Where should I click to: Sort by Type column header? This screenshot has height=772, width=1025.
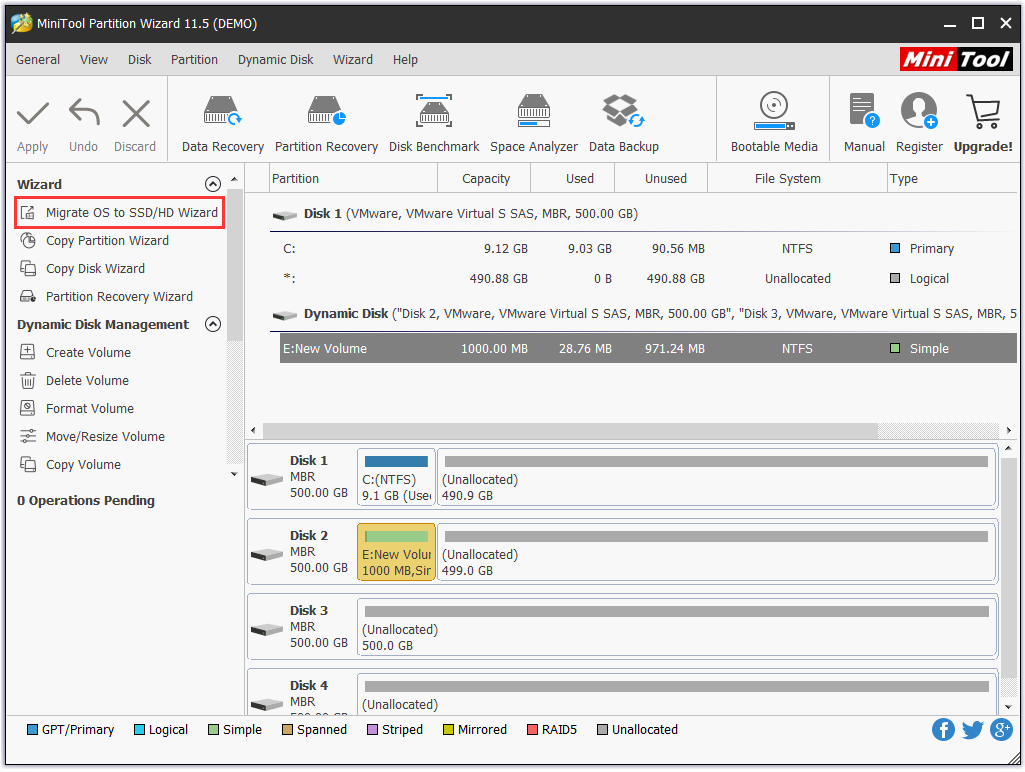952,179
